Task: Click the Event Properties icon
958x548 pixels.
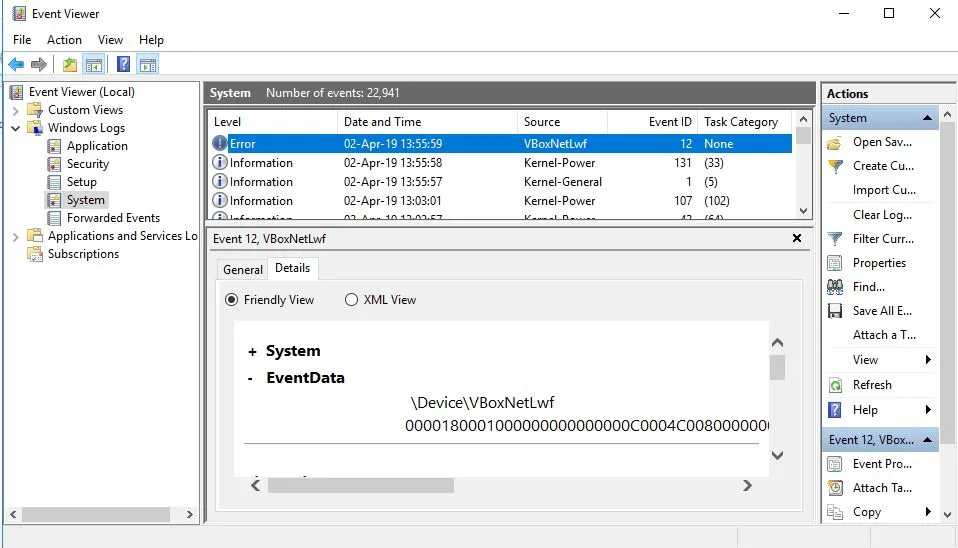Action: 835,464
